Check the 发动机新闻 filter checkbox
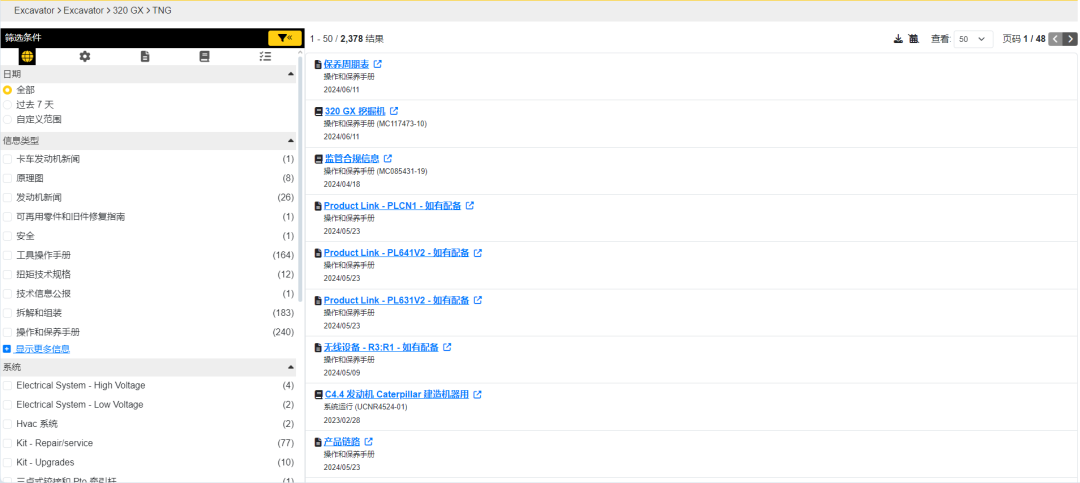 click(8, 198)
